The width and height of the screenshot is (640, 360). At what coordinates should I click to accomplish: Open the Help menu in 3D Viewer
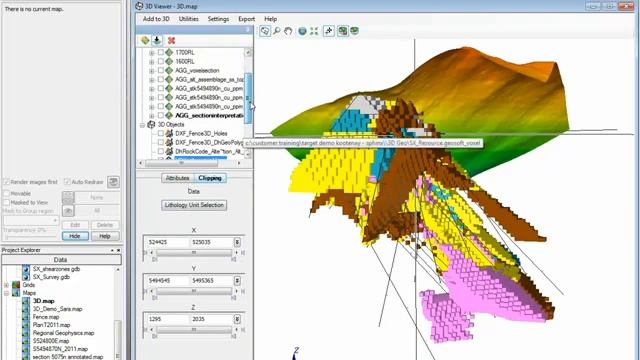point(271,19)
